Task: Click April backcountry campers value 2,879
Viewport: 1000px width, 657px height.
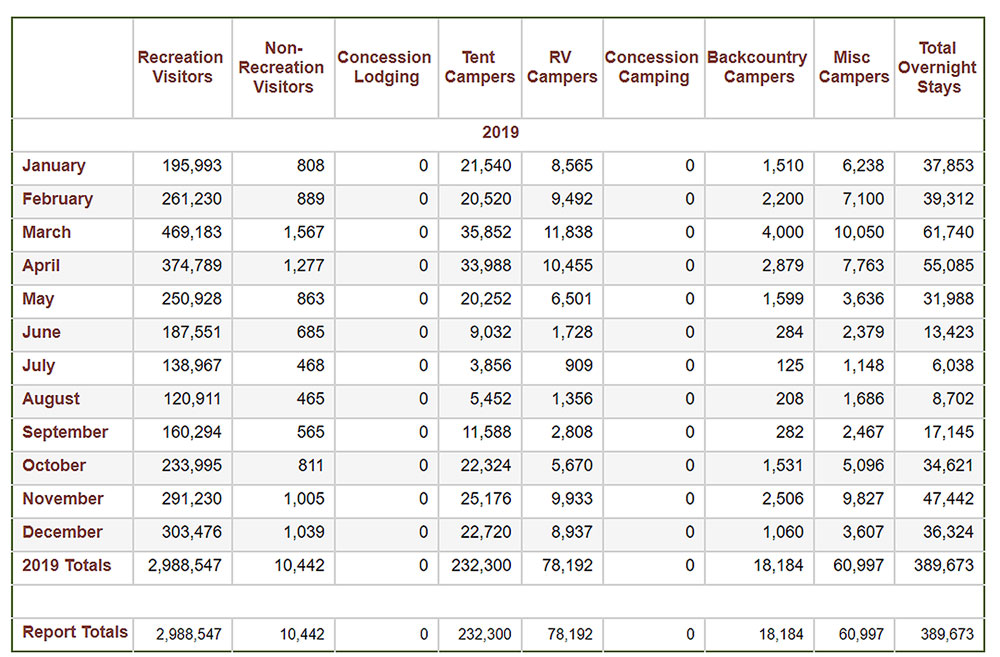Action: tap(783, 266)
